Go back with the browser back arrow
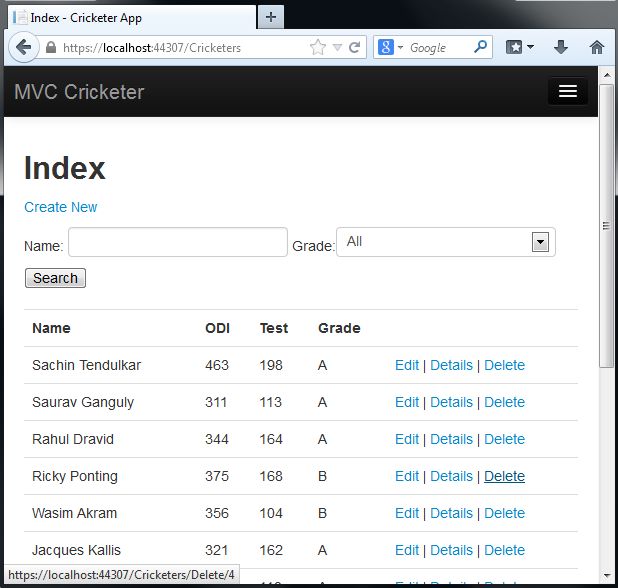This screenshot has height=588, width=618. (24, 48)
